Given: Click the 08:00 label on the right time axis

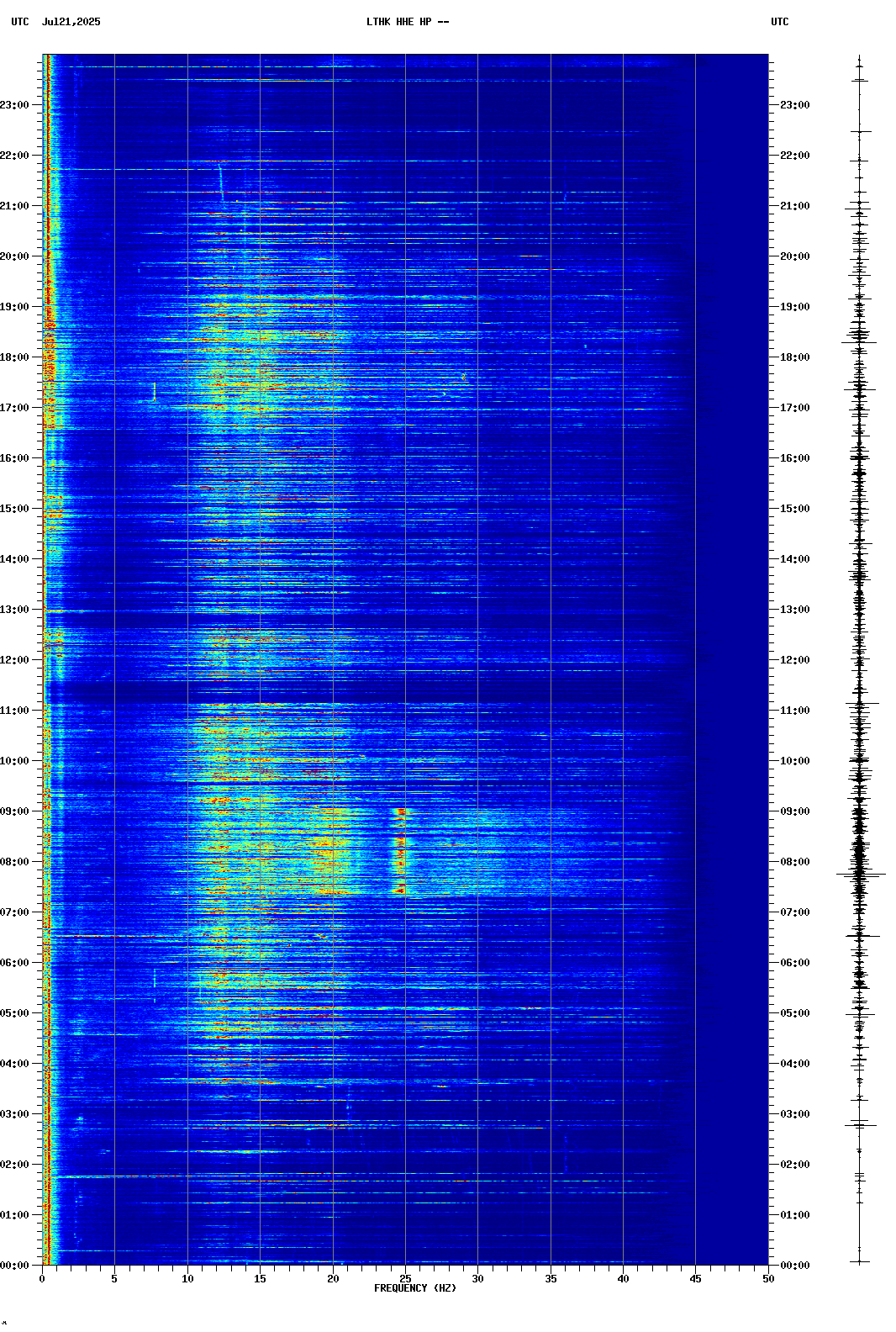Looking at the screenshot, I should point(795,862).
